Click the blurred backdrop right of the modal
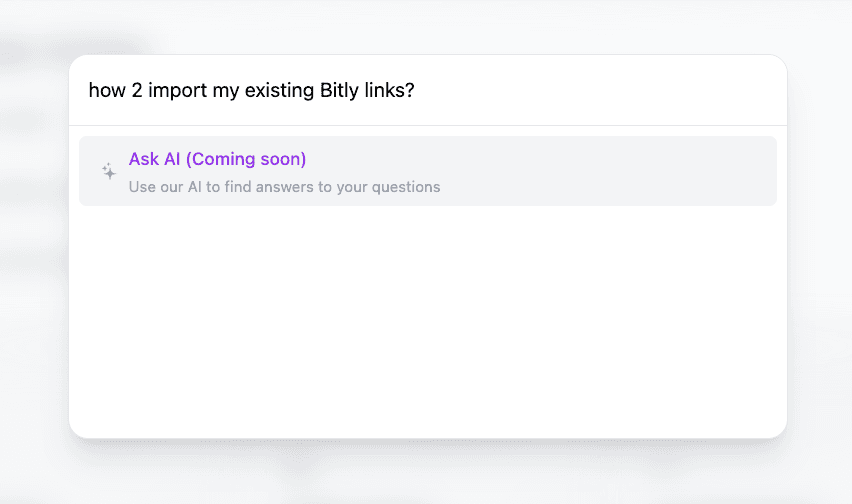852x504 pixels. click(x=820, y=250)
